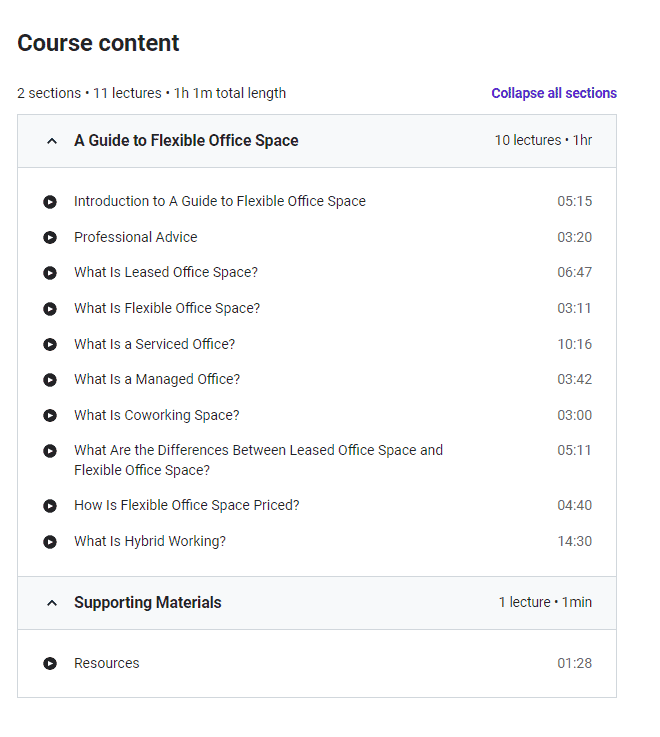The height and width of the screenshot is (737, 660).
Task: Open the Differences Between Leased and Flexible lecture
Action: click(259, 460)
